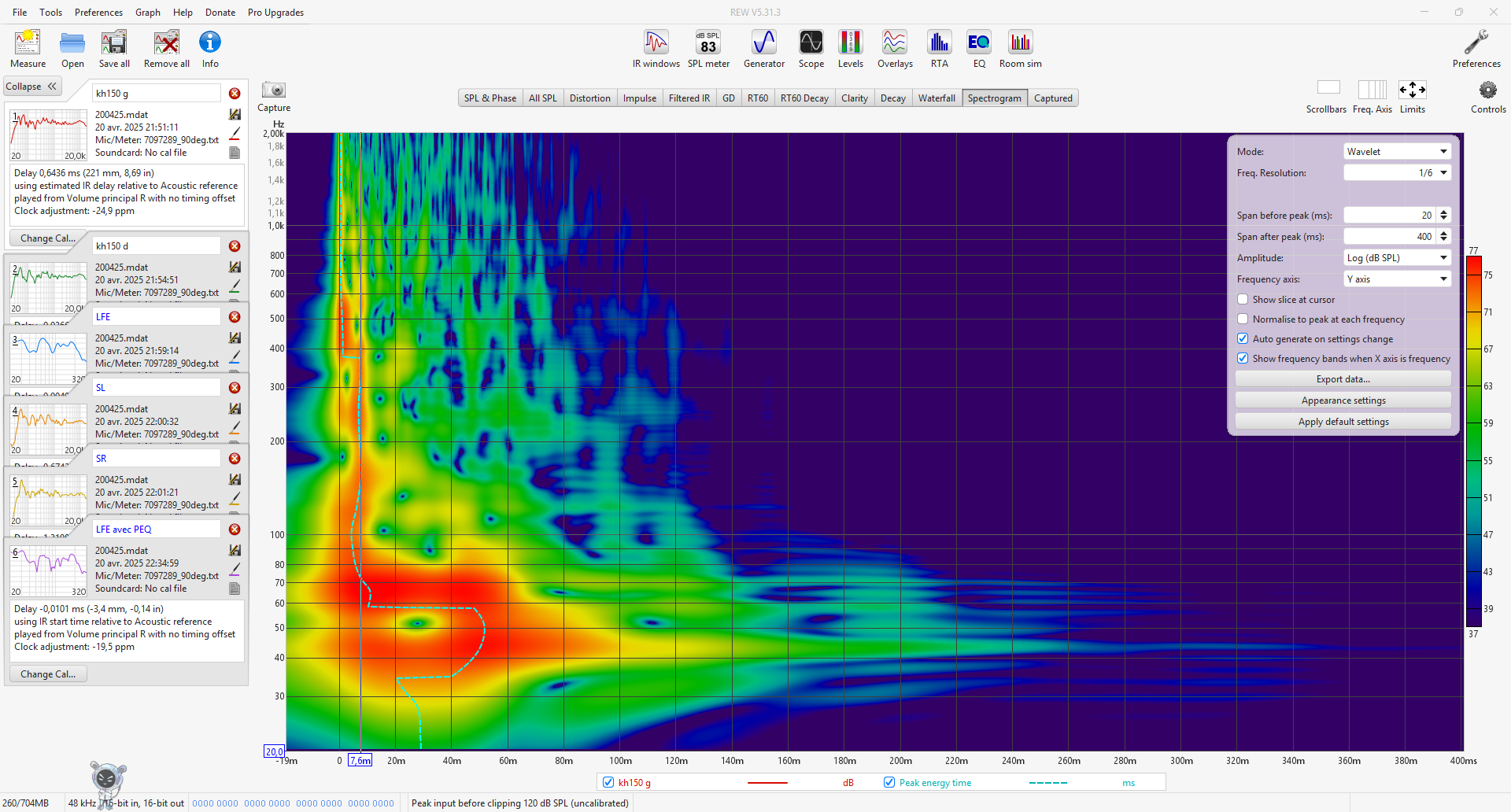This screenshot has width=1511, height=812.
Task: Open the Scope tool
Action: 811,49
